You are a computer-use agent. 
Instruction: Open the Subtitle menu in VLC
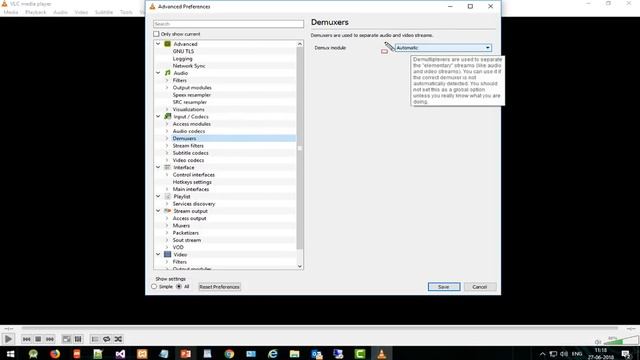[x=104, y=12]
